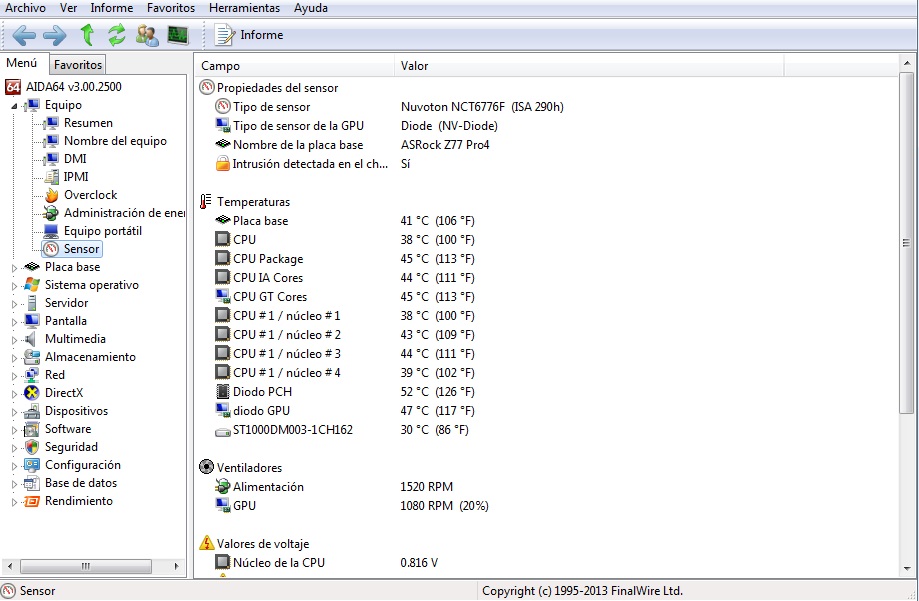Open the IPMI tree item
The image size is (919, 601).
pos(76,177)
